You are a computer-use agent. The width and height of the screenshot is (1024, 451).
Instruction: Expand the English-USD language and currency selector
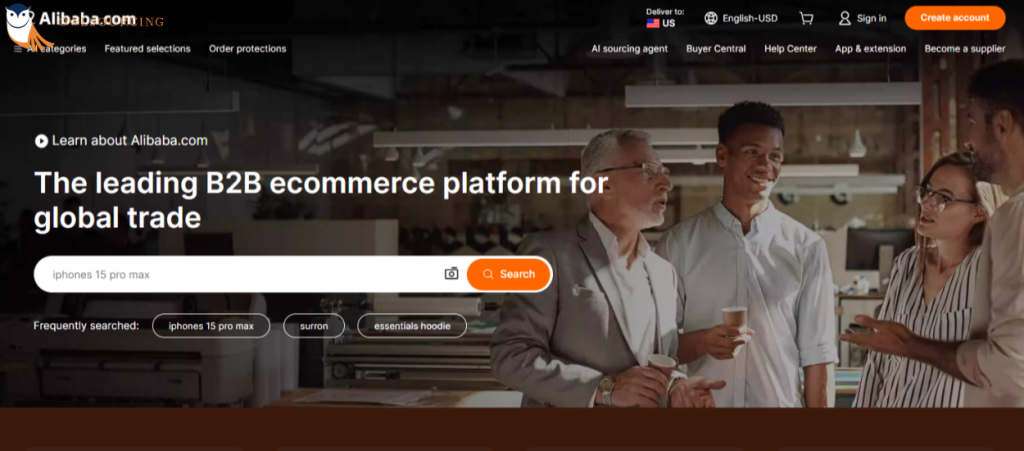[x=741, y=18]
